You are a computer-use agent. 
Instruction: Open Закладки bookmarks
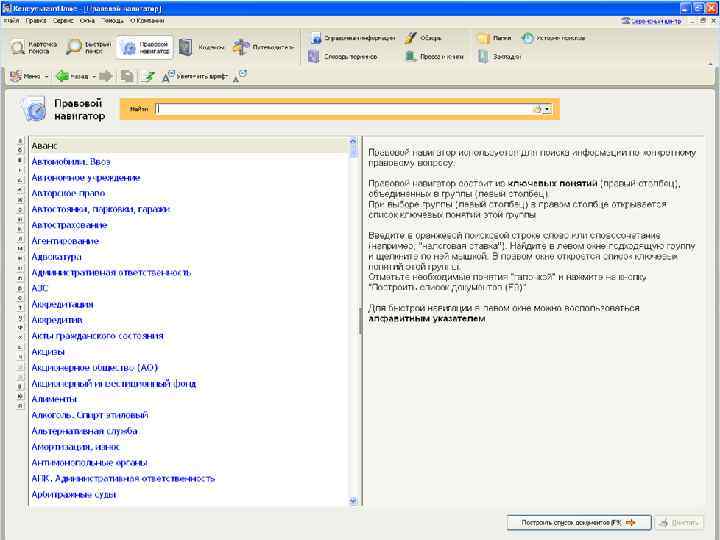[x=500, y=57]
